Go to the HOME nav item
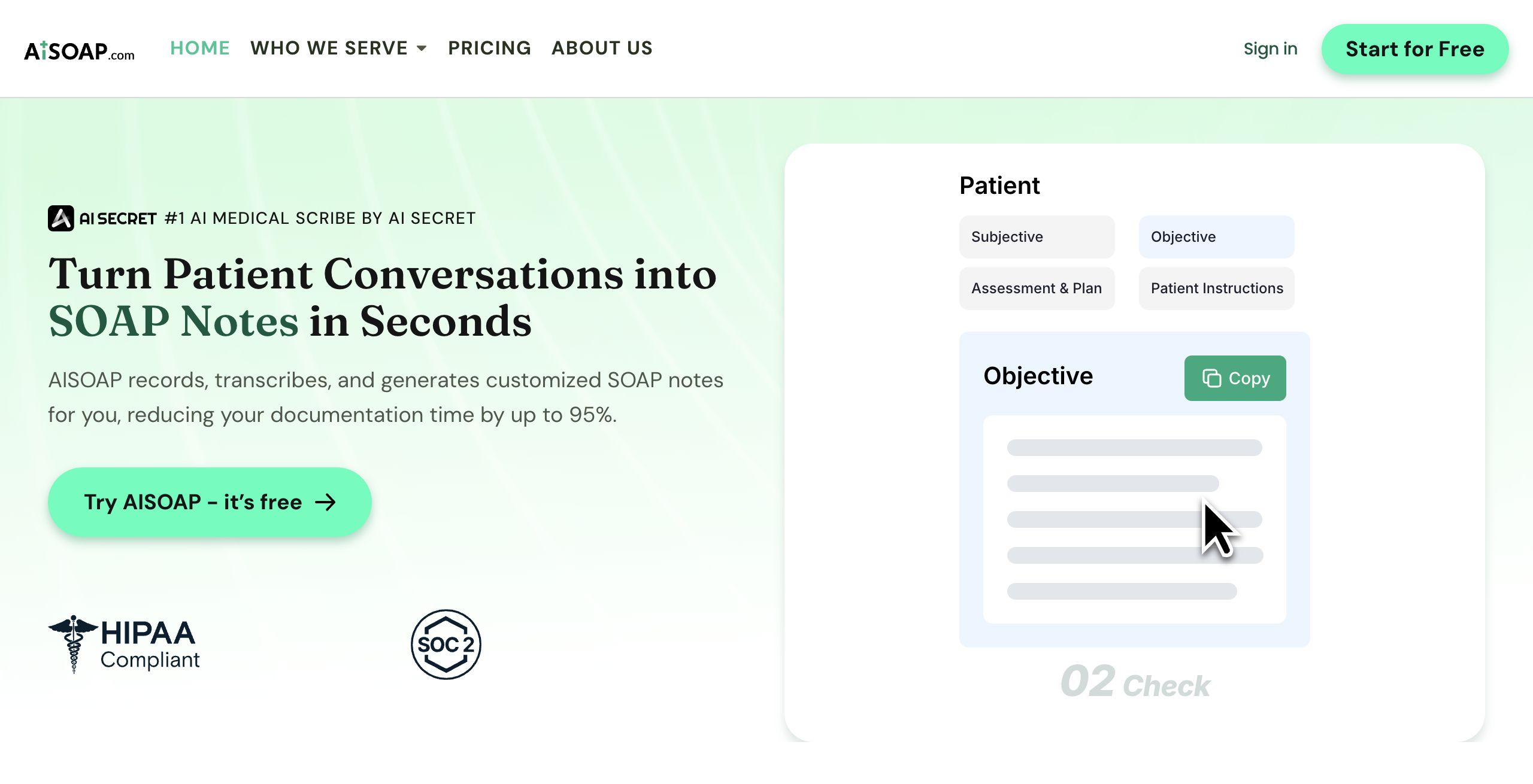 click(200, 48)
